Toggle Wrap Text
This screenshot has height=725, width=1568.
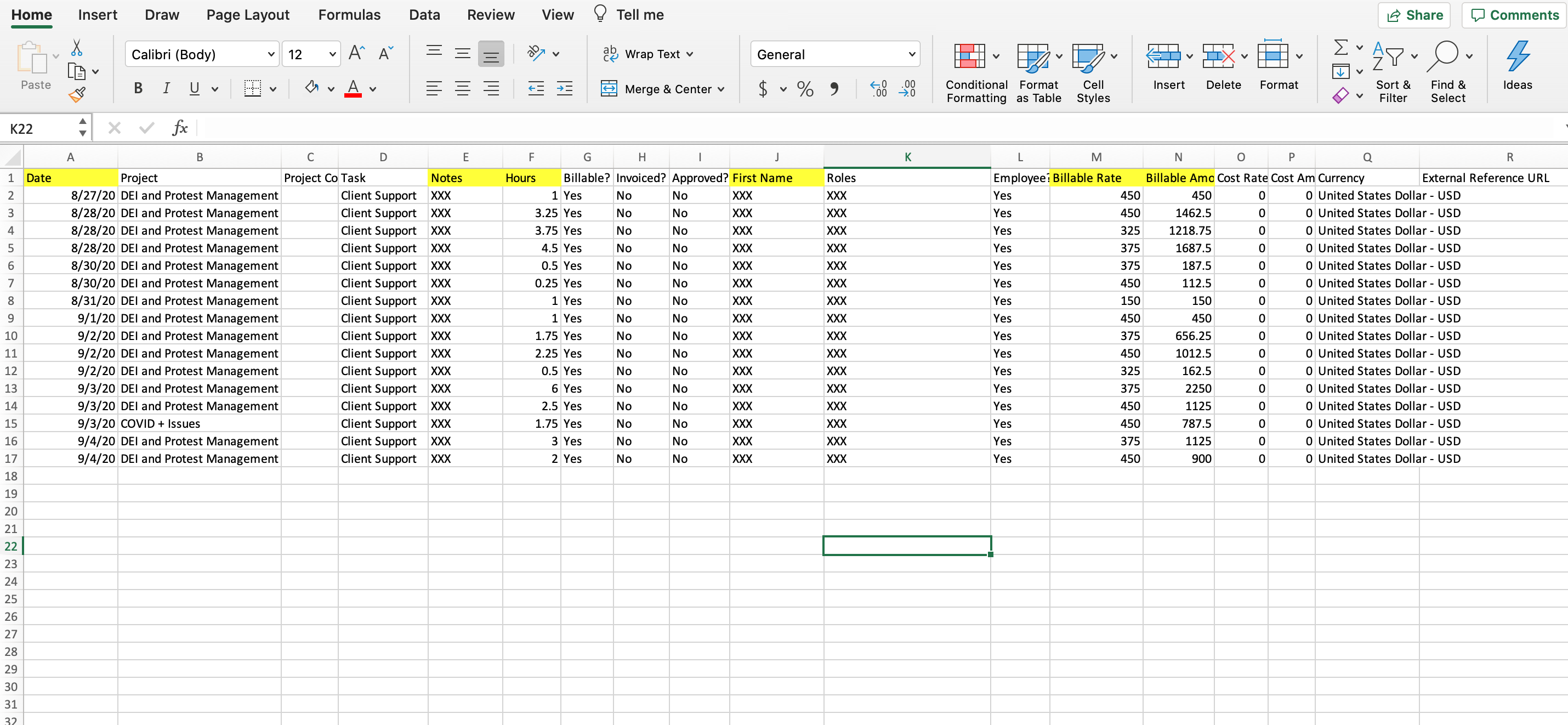point(647,54)
